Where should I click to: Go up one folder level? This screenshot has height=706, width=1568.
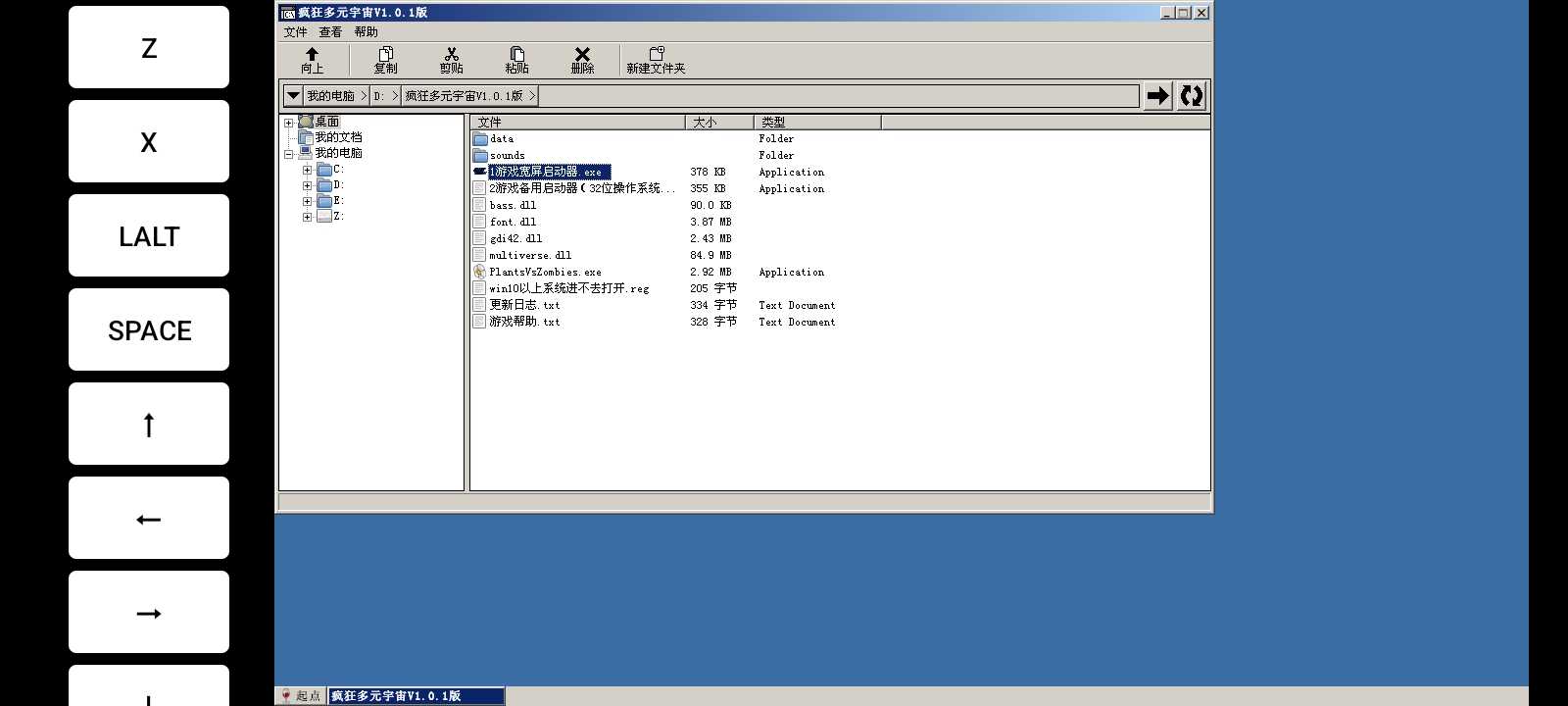click(312, 61)
